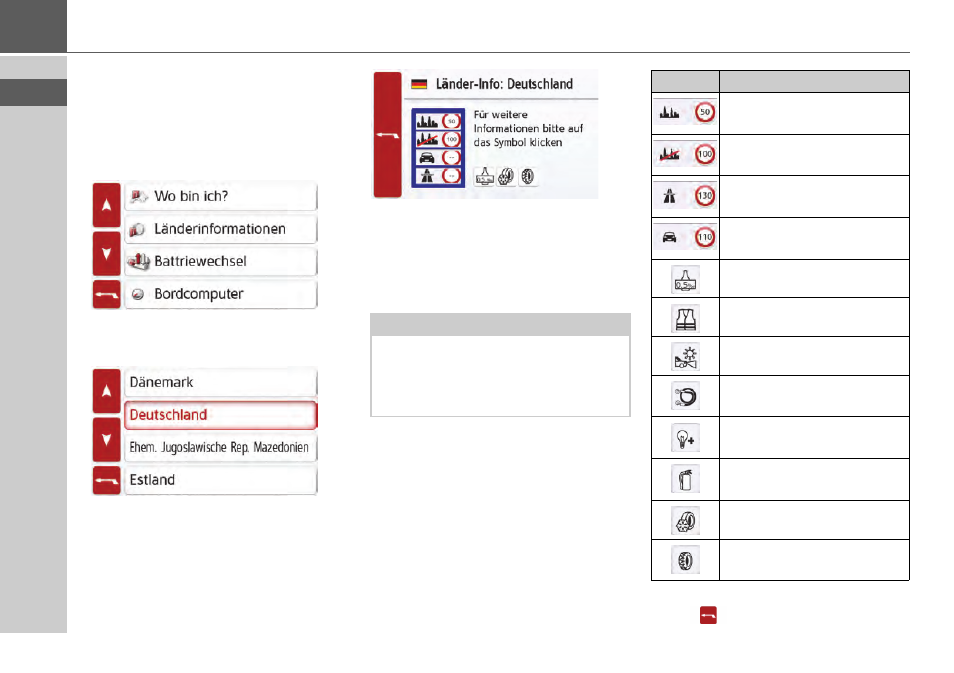The width and height of the screenshot is (954, 673).
Task: Click the back arrow next to Bordcomputer
Action: [106, 295]
